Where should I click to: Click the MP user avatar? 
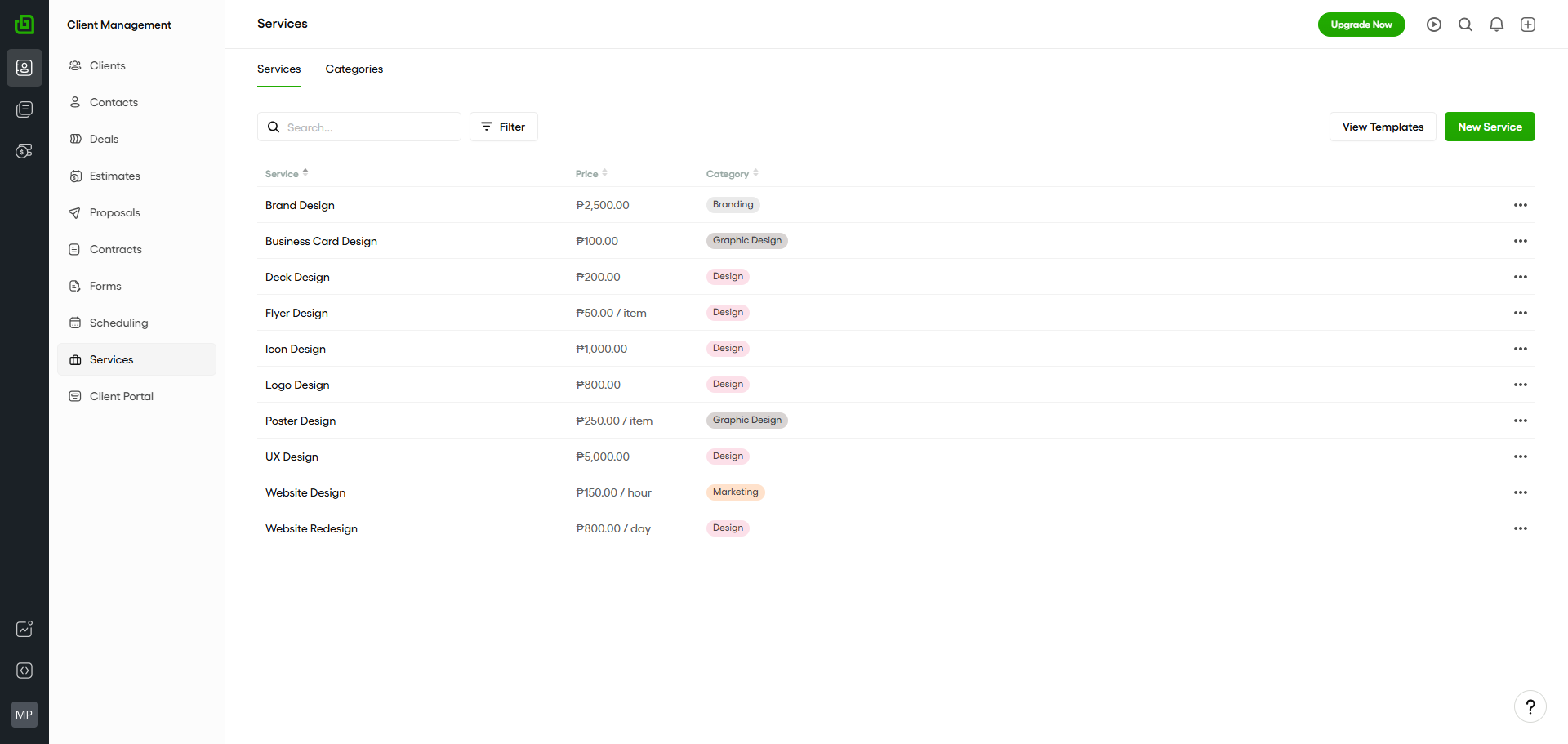[x=24, y=715]
